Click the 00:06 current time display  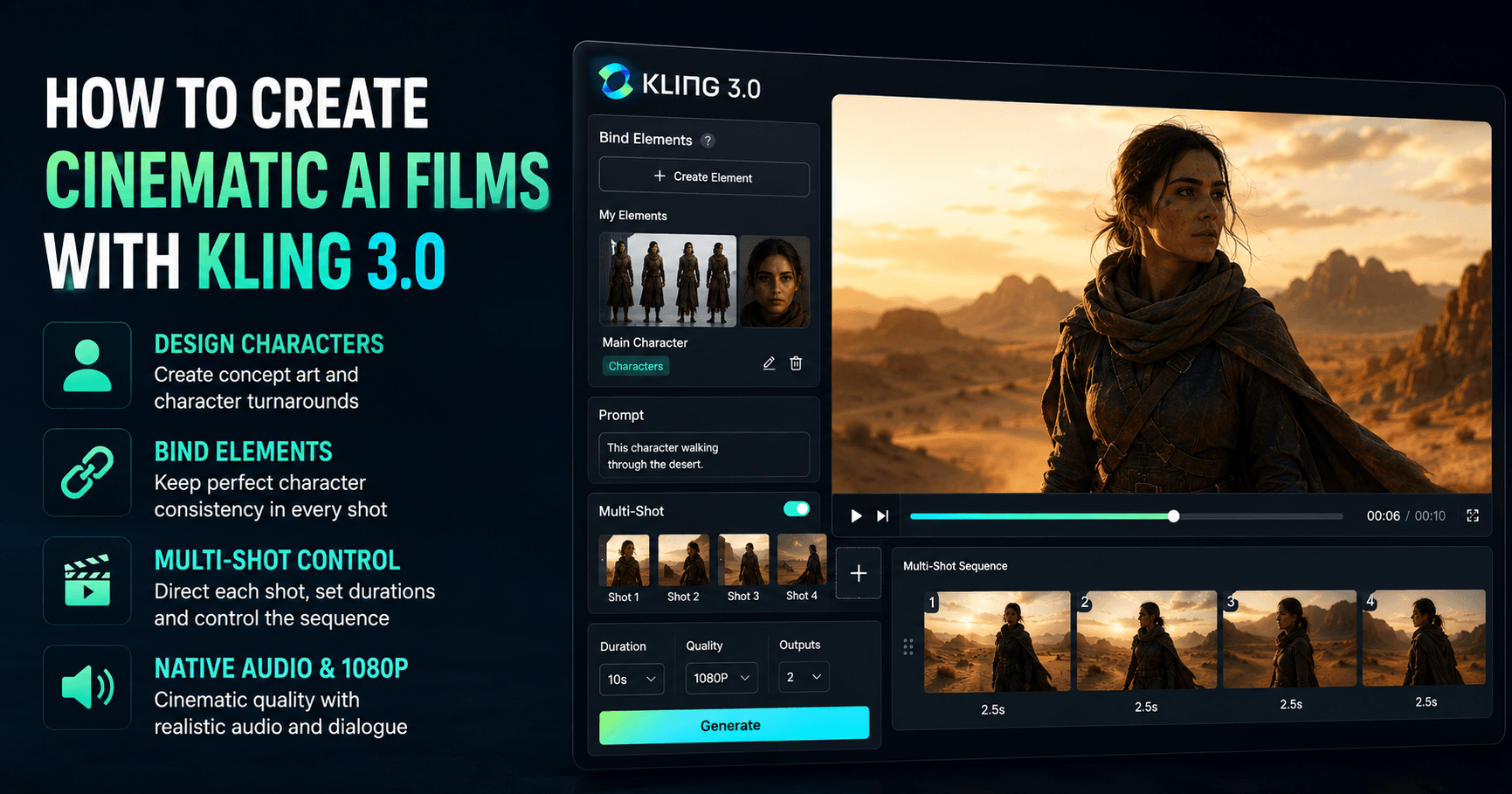pos(1384,516)
